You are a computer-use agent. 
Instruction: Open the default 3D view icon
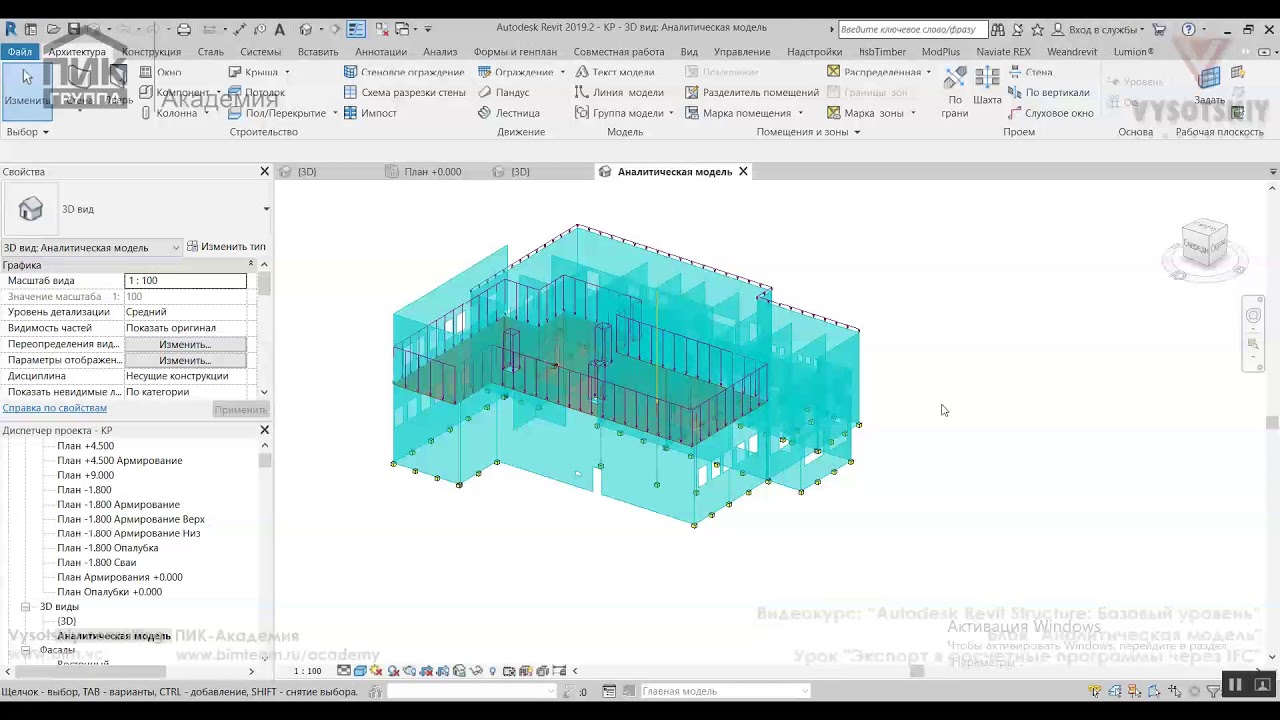[x=306, y=29]
